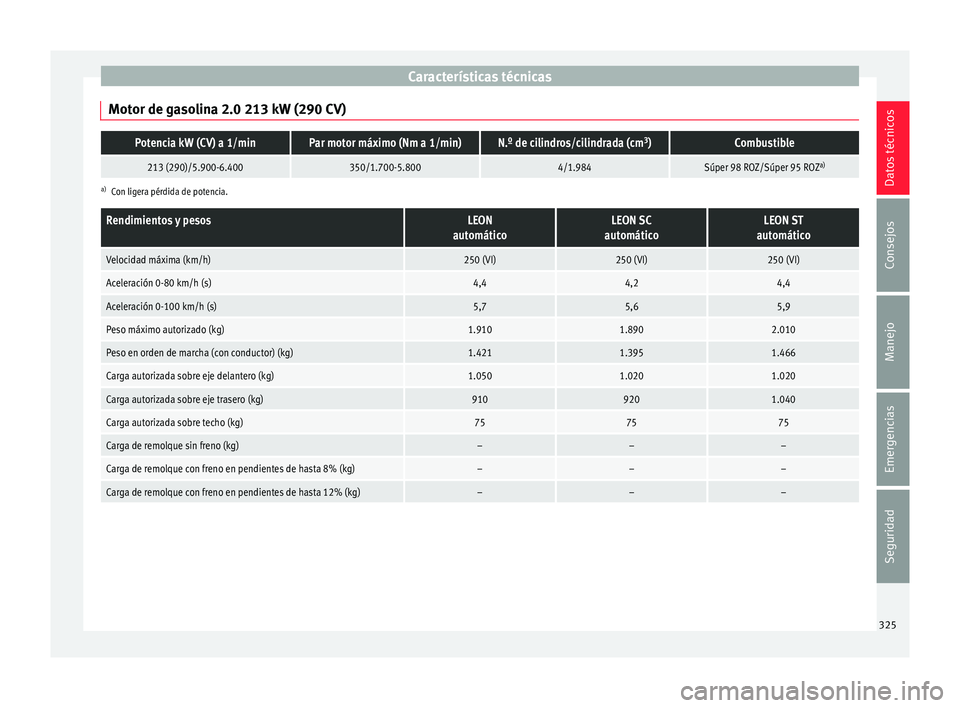The width and height of the screenshot is (960, 708).
Task: Click the LEON SC maximum weight 1.890
Action: pyautogui.click(x=631, y=330)
